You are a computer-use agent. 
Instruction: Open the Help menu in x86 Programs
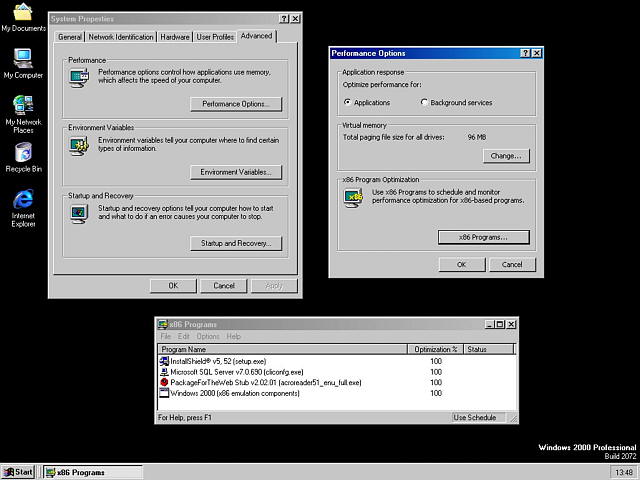[233, 336]
